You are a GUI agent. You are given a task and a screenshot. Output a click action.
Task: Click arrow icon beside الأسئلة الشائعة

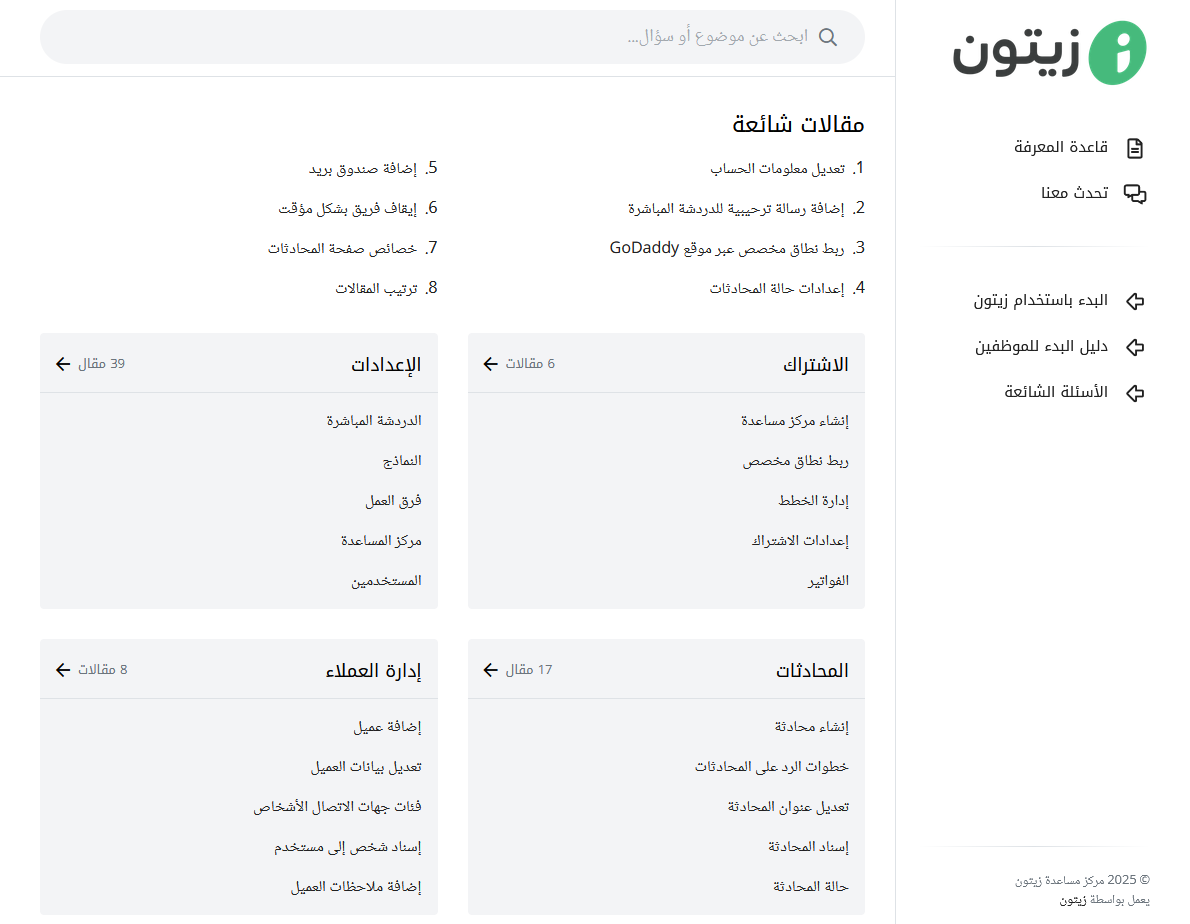point(1135,393)
